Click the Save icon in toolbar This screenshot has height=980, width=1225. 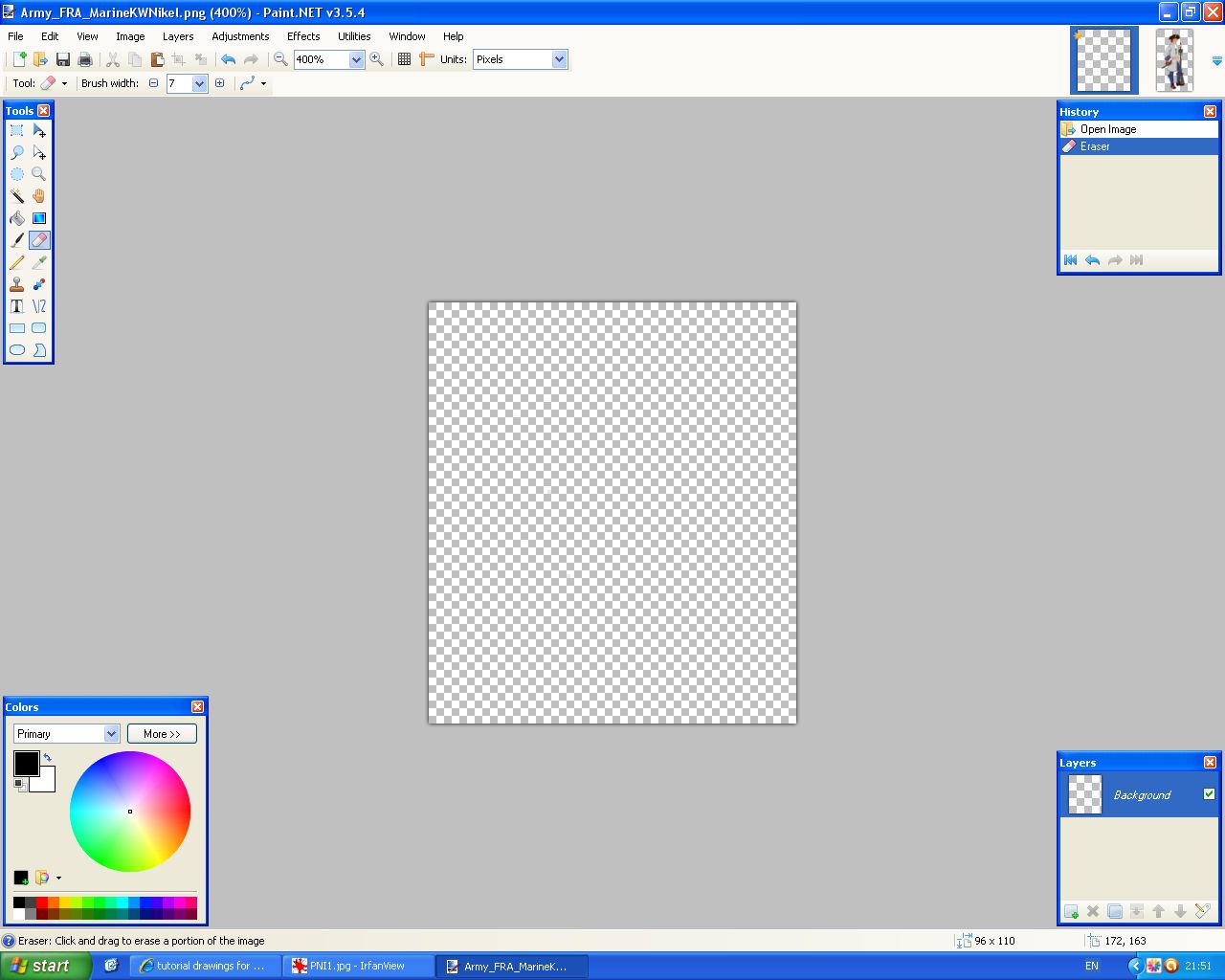pos(63,59)
